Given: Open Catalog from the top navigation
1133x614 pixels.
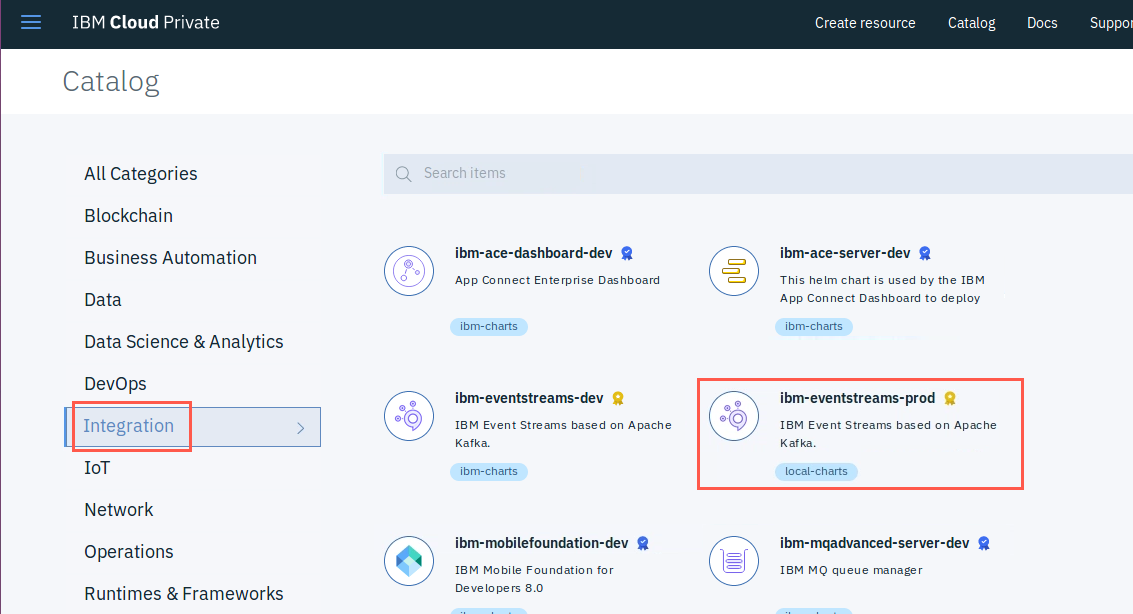Looking at the screenshot, I should (x=971, y=23).
